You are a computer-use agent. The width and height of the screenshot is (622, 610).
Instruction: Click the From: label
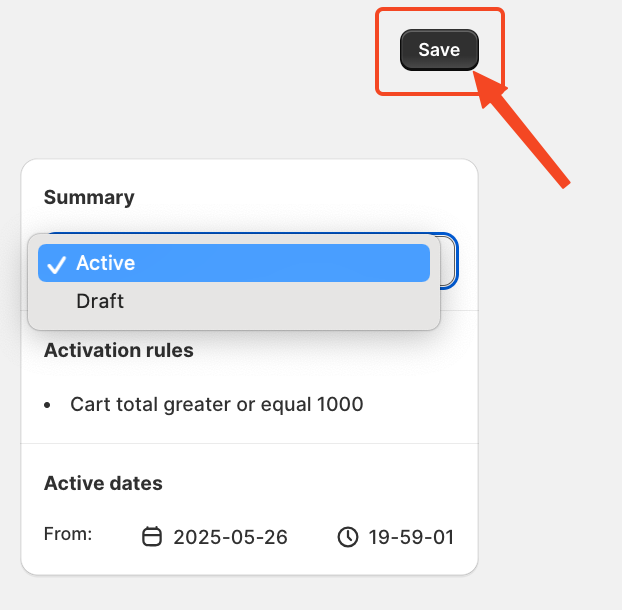[68, 534]
